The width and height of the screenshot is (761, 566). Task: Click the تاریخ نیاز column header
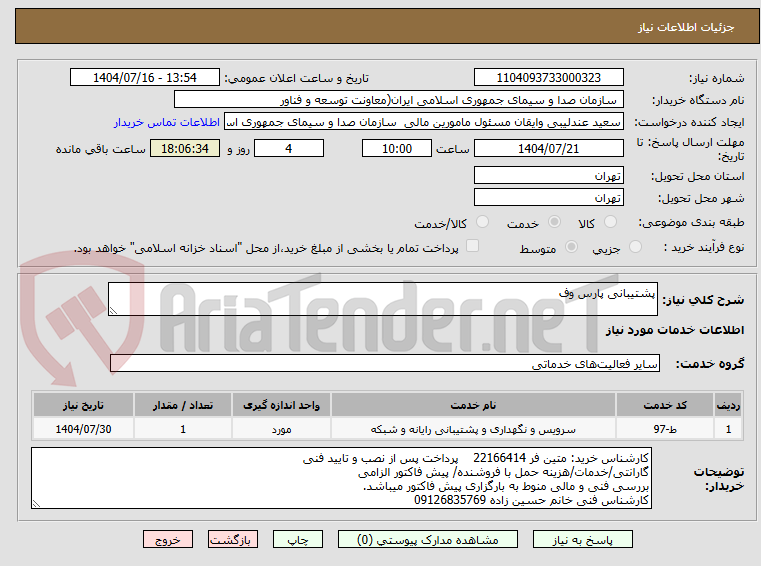click(83, 405)
